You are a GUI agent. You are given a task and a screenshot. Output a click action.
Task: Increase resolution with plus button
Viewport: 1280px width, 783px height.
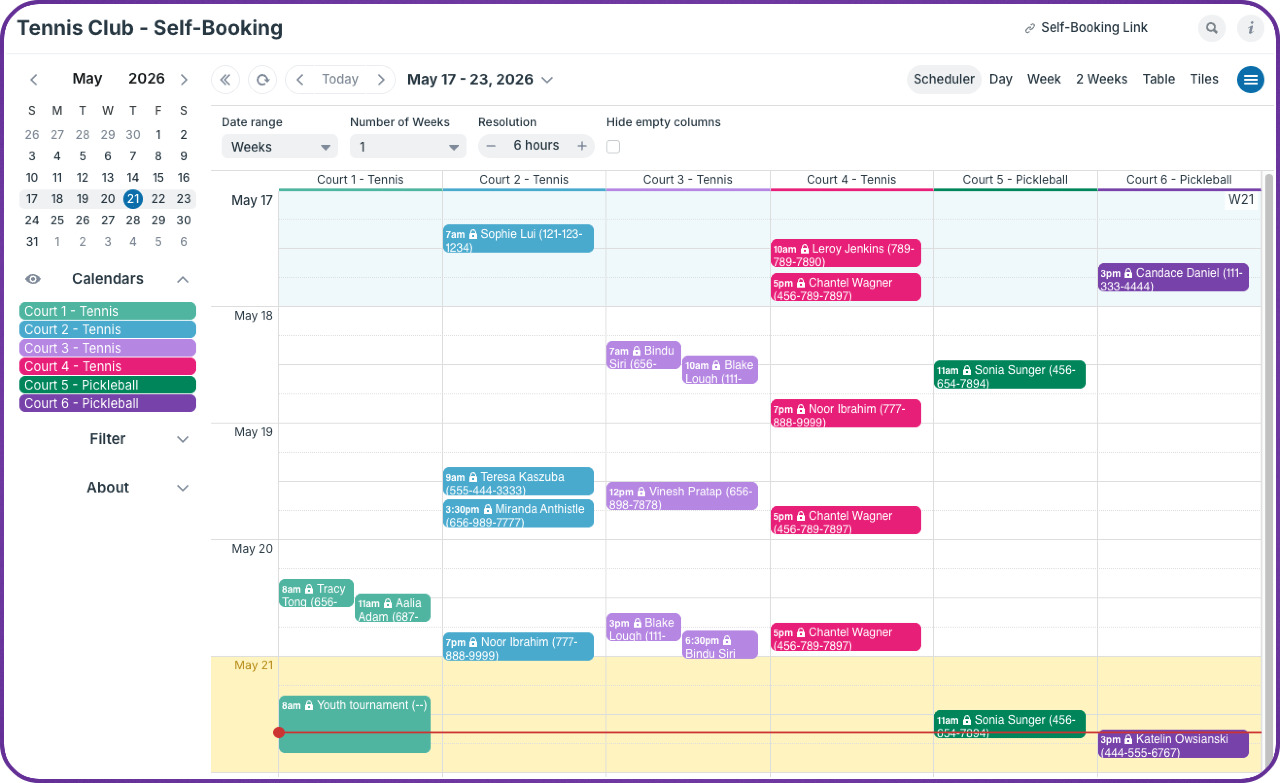(582, 146)
